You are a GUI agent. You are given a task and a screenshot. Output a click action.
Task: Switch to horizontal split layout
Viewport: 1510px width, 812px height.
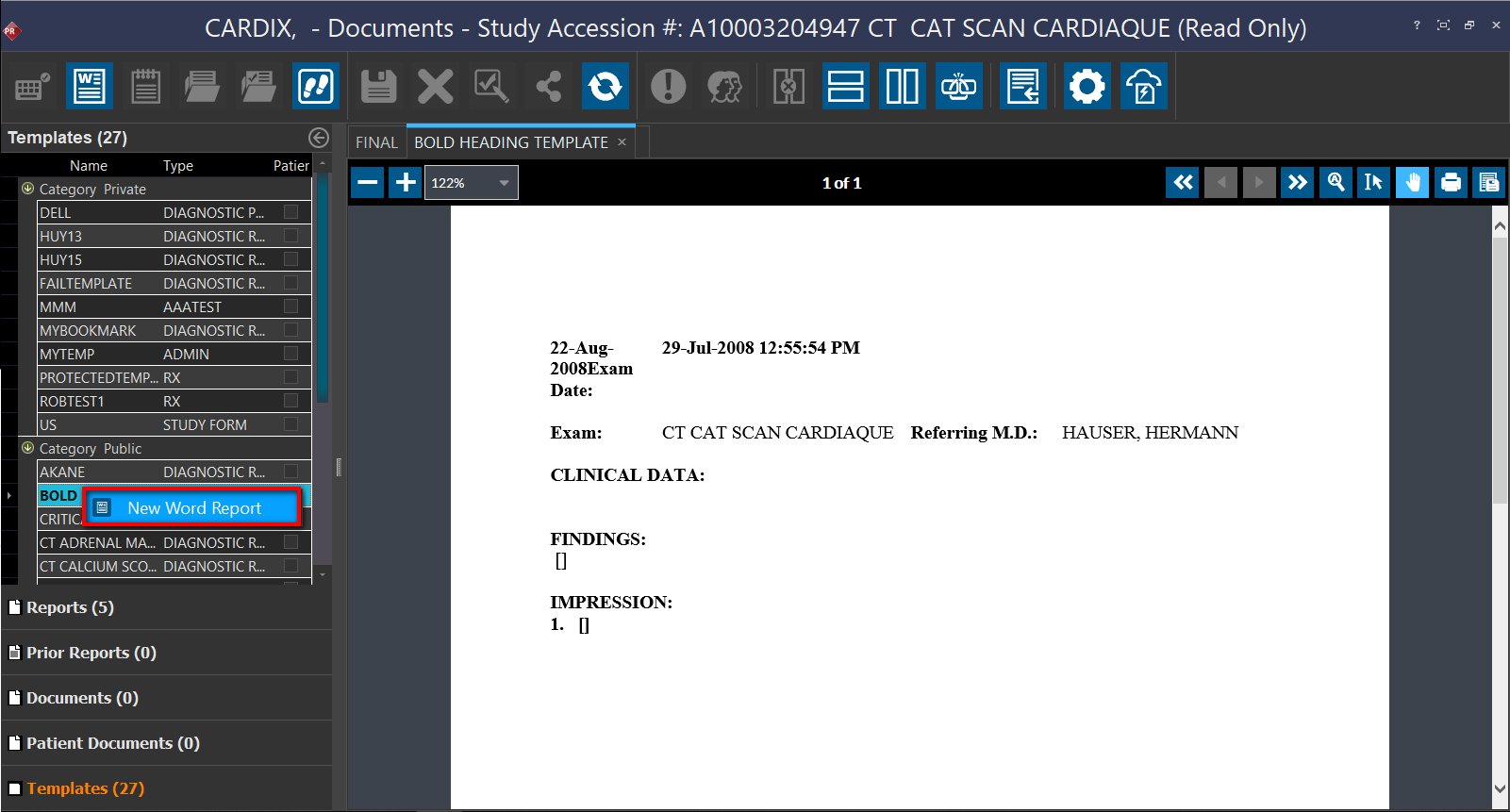pos(845,87)
